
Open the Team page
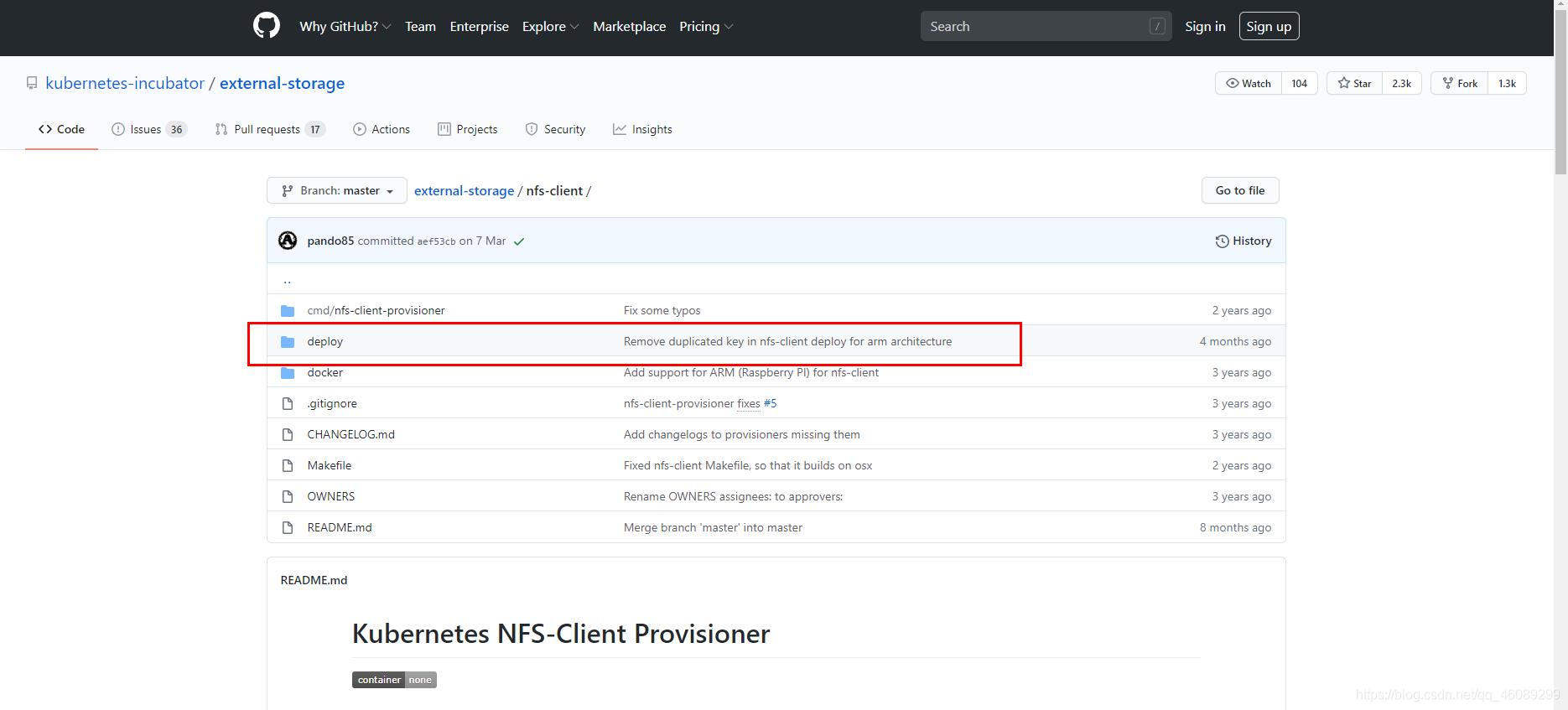click(420, 26)
